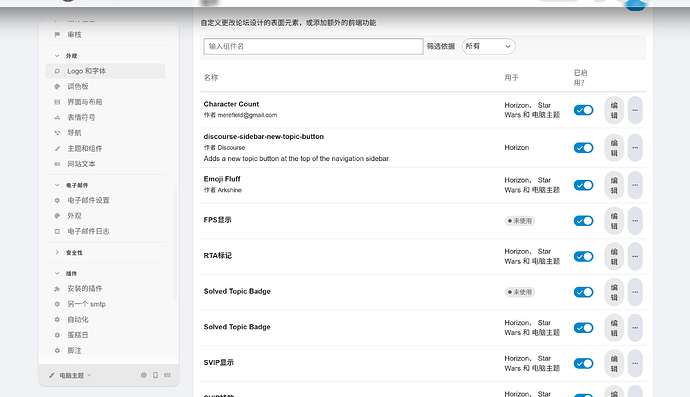Click the SVIP显示 component name
The height and width of the screenshot is (397, 690).
(x=219, y=363)
